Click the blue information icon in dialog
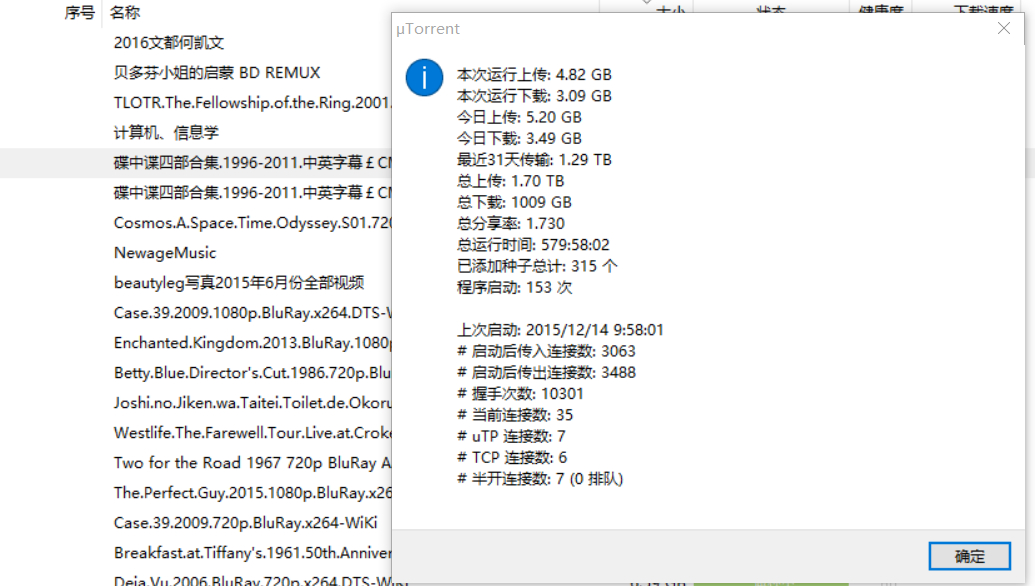This screenshot has height=586, width=1035. pos(424,78)
